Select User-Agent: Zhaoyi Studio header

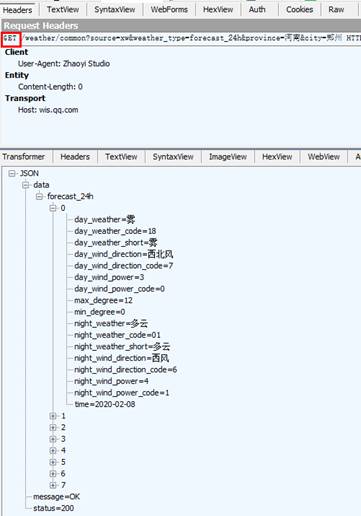click(64, 64)
